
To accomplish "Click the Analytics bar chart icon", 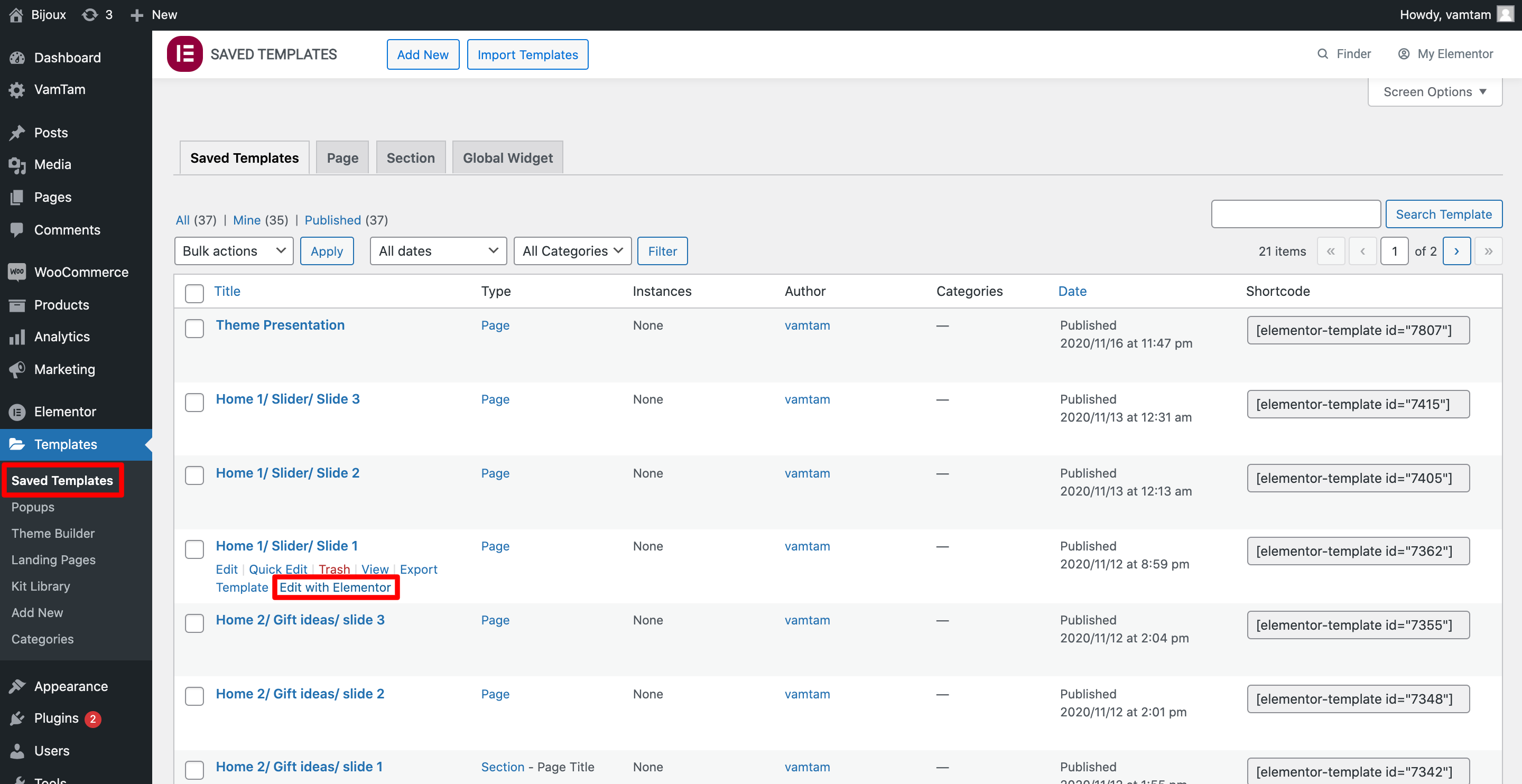I will pos(17,337).
